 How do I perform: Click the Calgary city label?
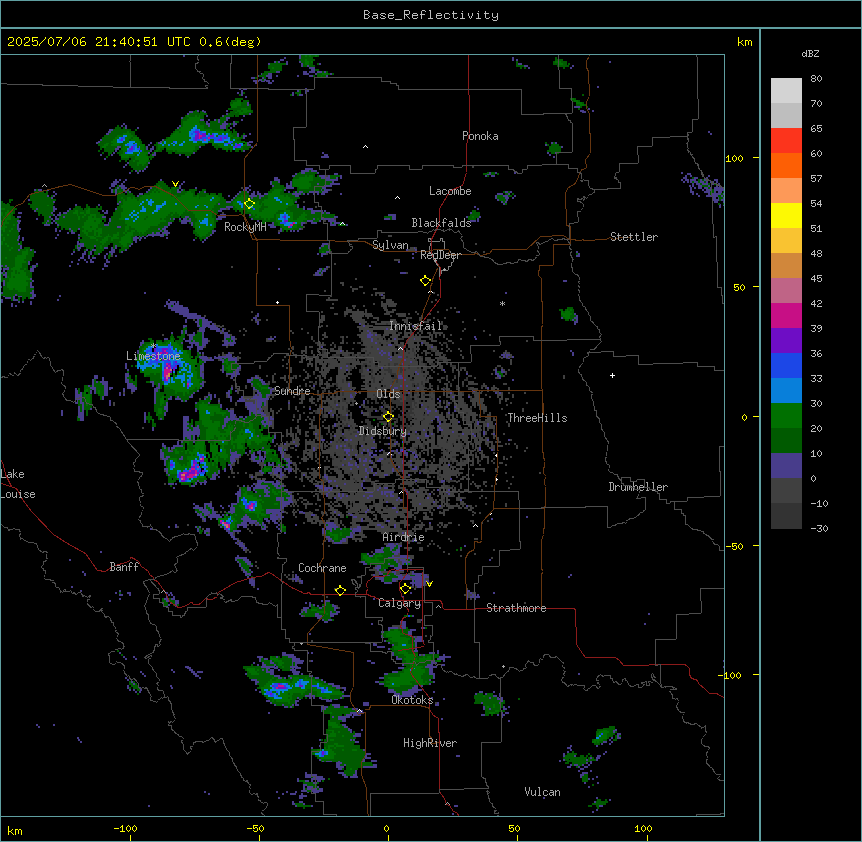pyautogui.click(x=400, y=603)
